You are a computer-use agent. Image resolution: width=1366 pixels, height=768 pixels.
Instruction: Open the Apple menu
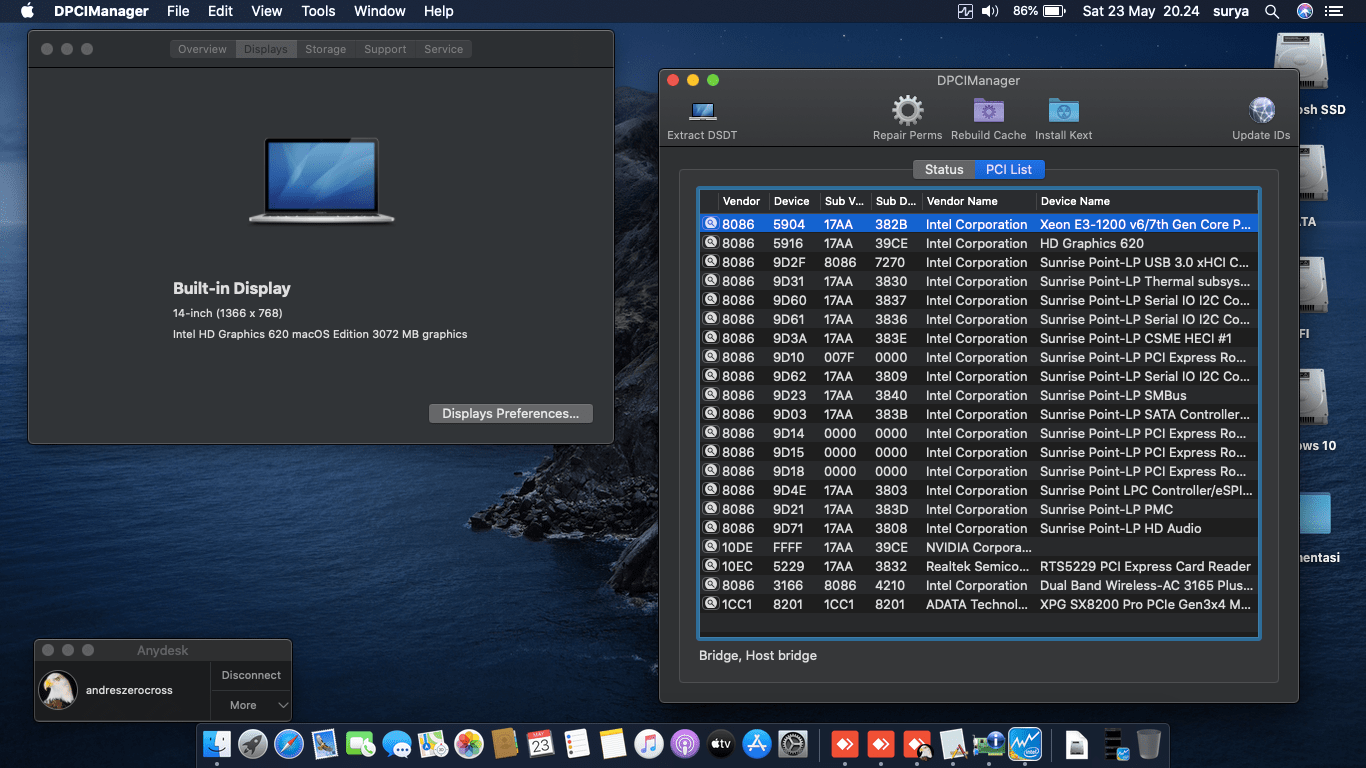27,11
